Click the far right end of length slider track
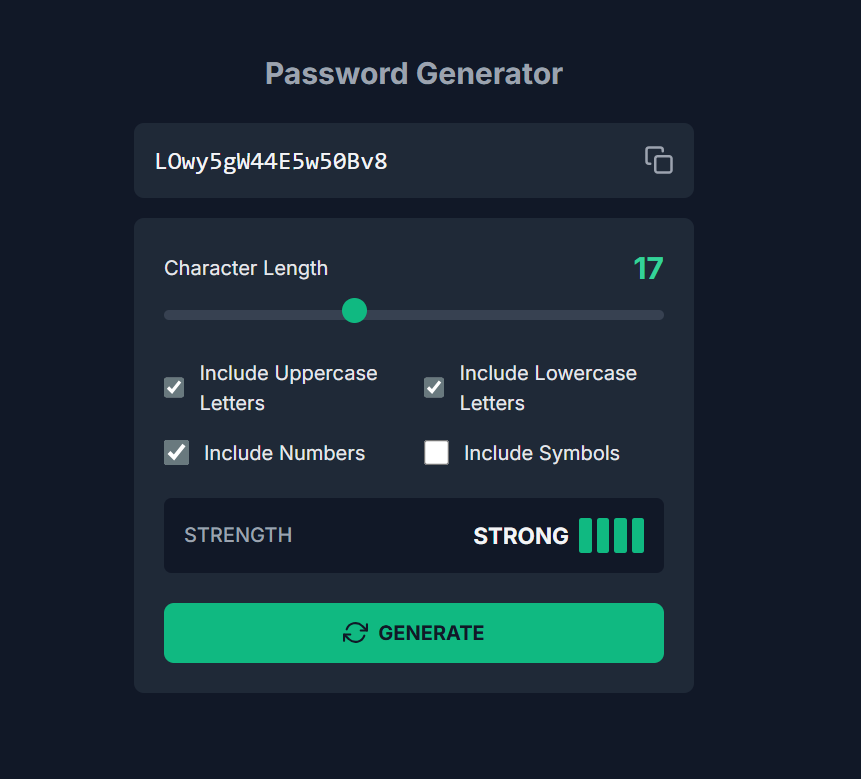Image resolution: width=861 pixels, height=779 pixels. pyautogui.click(x=660, y=315)
